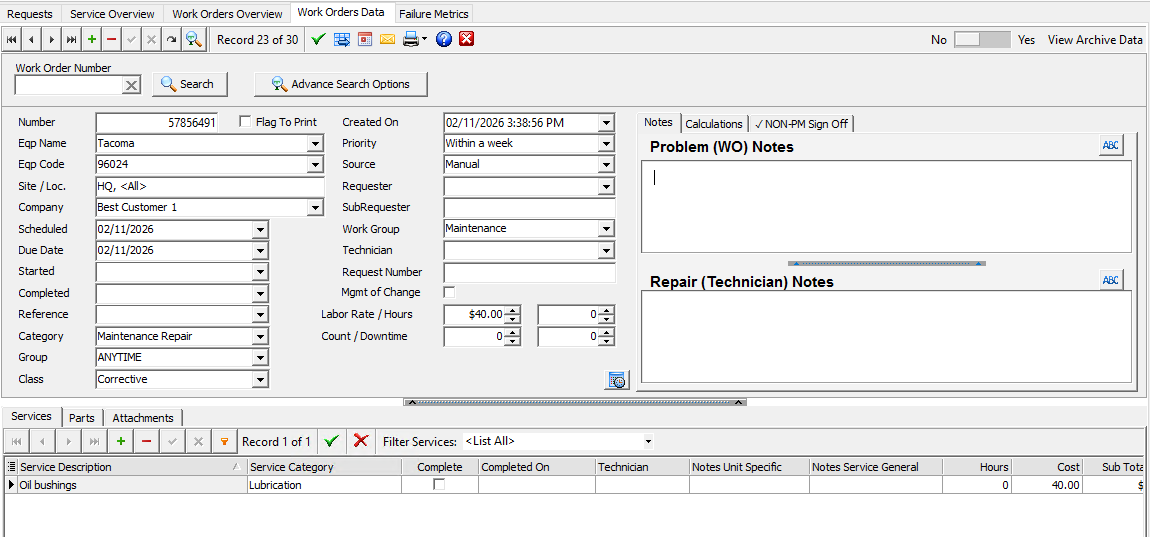Open help with blue question mark icon
This screenshot has width=1150, height=537.
[444, 40]
